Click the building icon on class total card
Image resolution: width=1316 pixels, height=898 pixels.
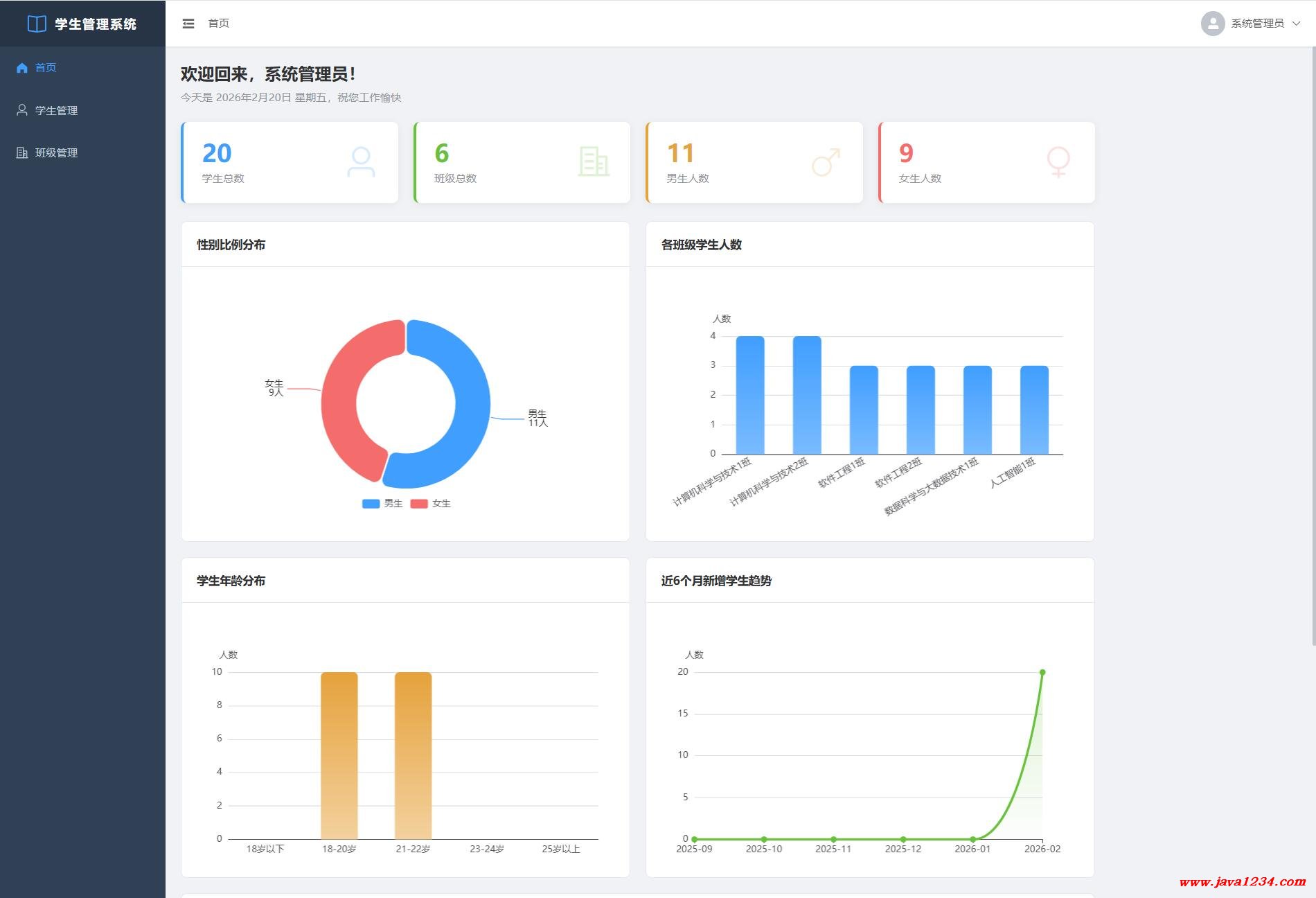[x=594, y=162]
